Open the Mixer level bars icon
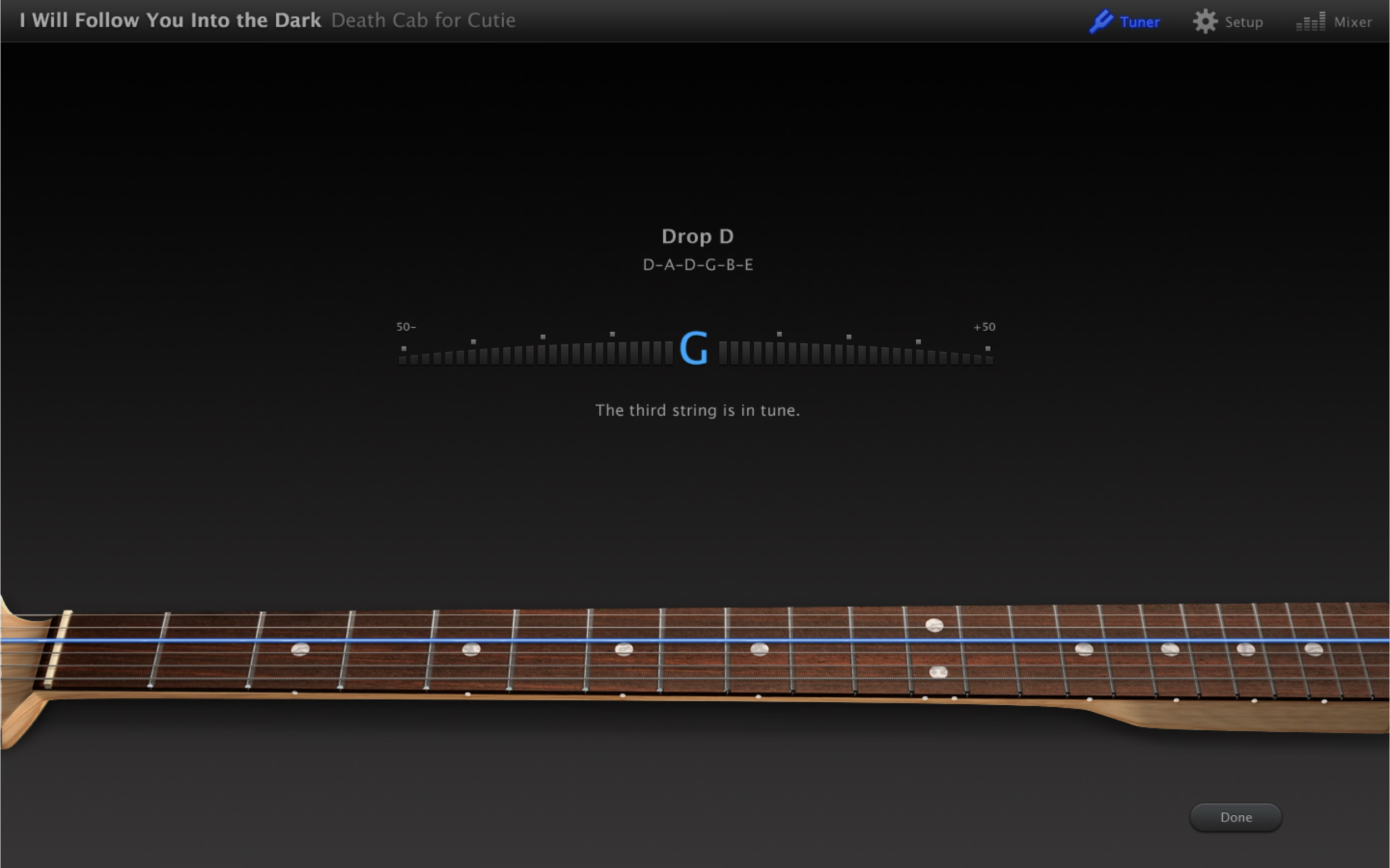Image resolution: width=1390 pixels, height=868 pixels. (x=1310, y=21)
